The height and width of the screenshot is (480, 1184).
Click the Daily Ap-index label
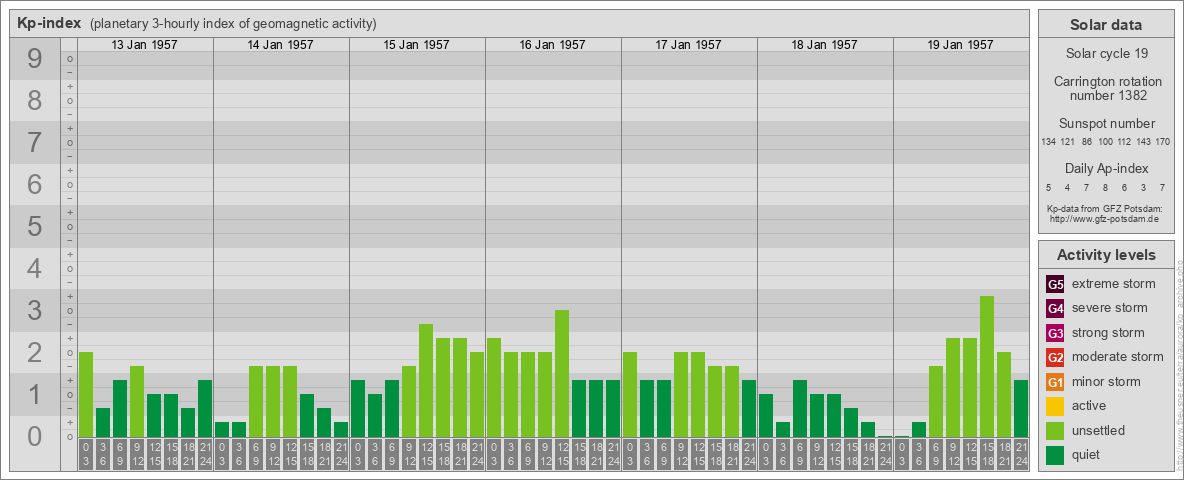click(x=1106, y=168)
